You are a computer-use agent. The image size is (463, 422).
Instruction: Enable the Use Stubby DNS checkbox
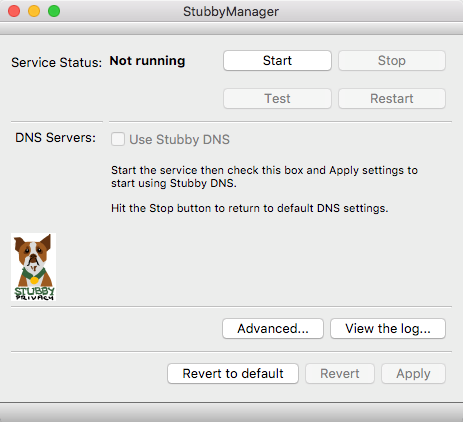pyautogui.click(x=118, y=139)
